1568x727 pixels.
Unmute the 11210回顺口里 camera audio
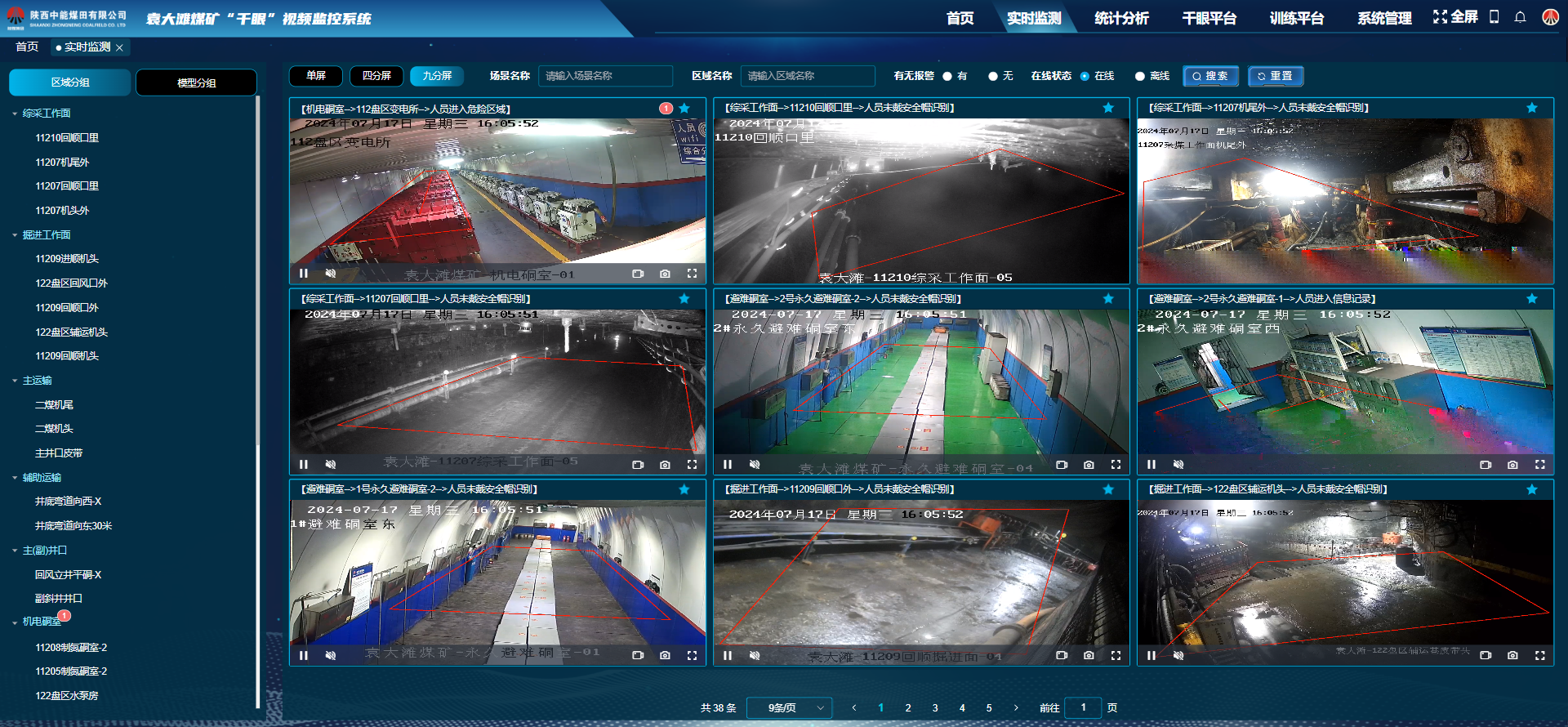[755, 274]
